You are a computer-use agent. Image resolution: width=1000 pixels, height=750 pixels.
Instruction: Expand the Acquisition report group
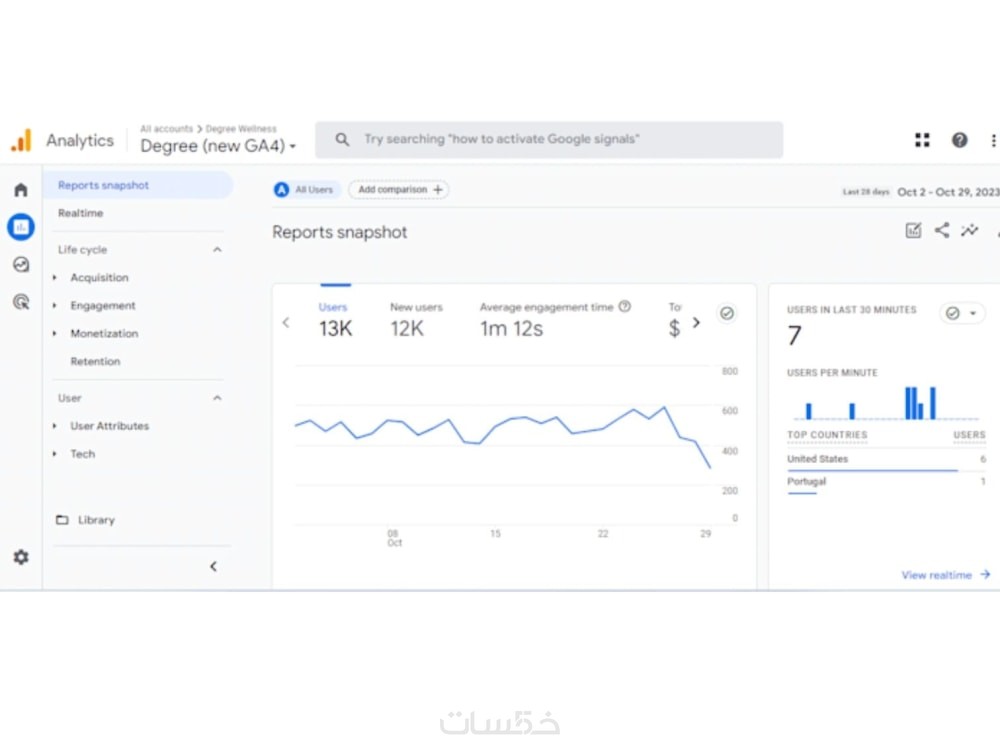55,277
